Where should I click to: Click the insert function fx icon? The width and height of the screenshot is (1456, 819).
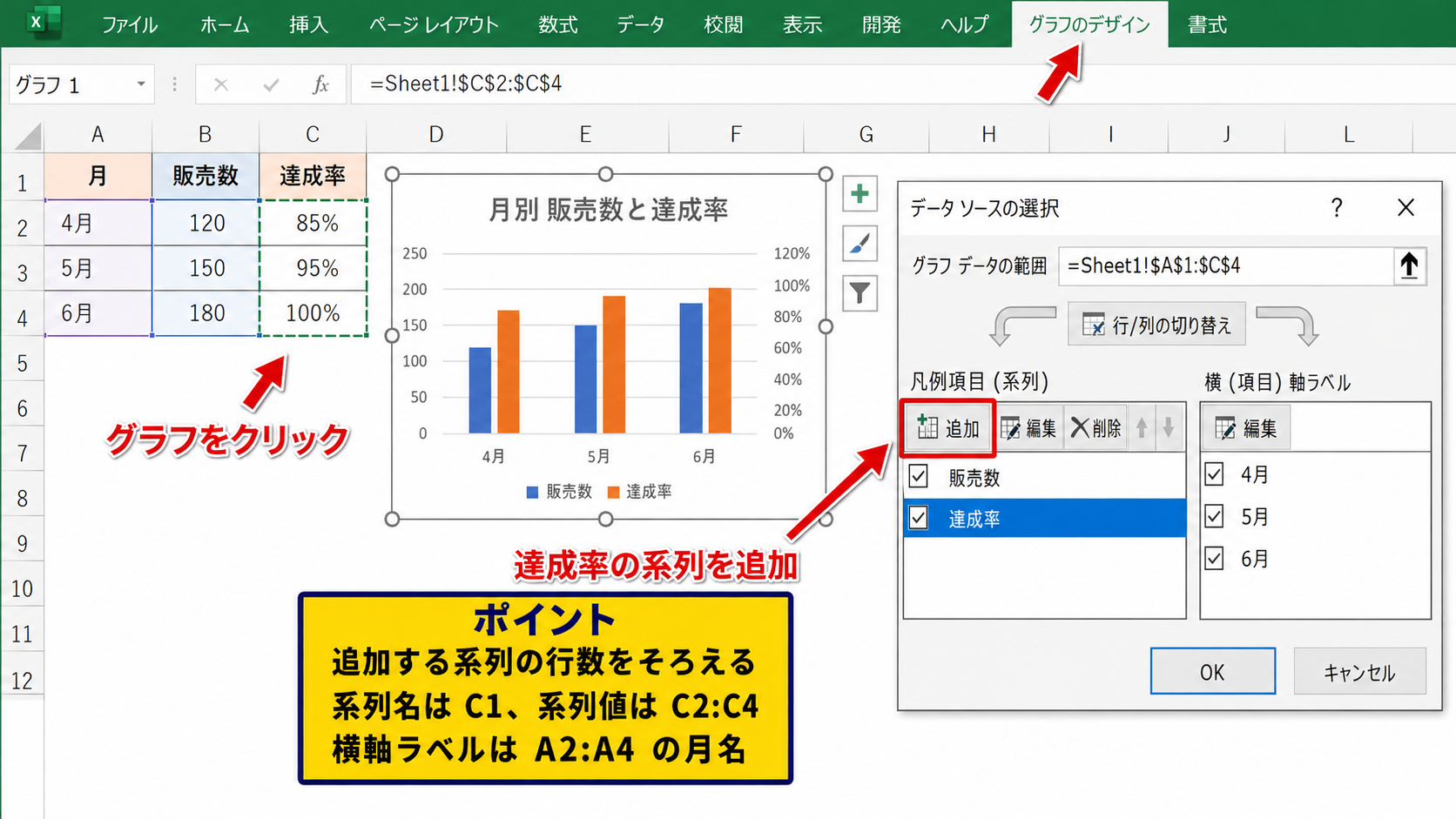coord(320,84)
